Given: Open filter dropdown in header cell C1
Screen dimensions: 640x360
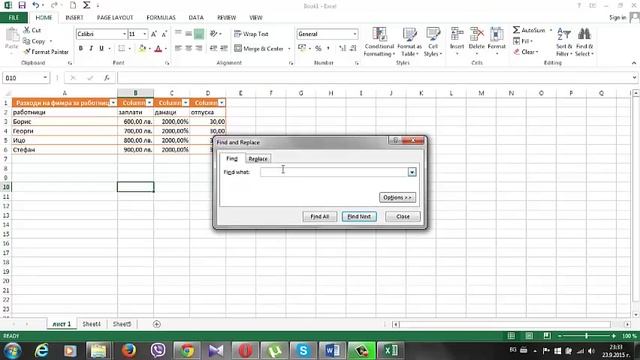Looking at the screenshot, I should click(186, 103).
